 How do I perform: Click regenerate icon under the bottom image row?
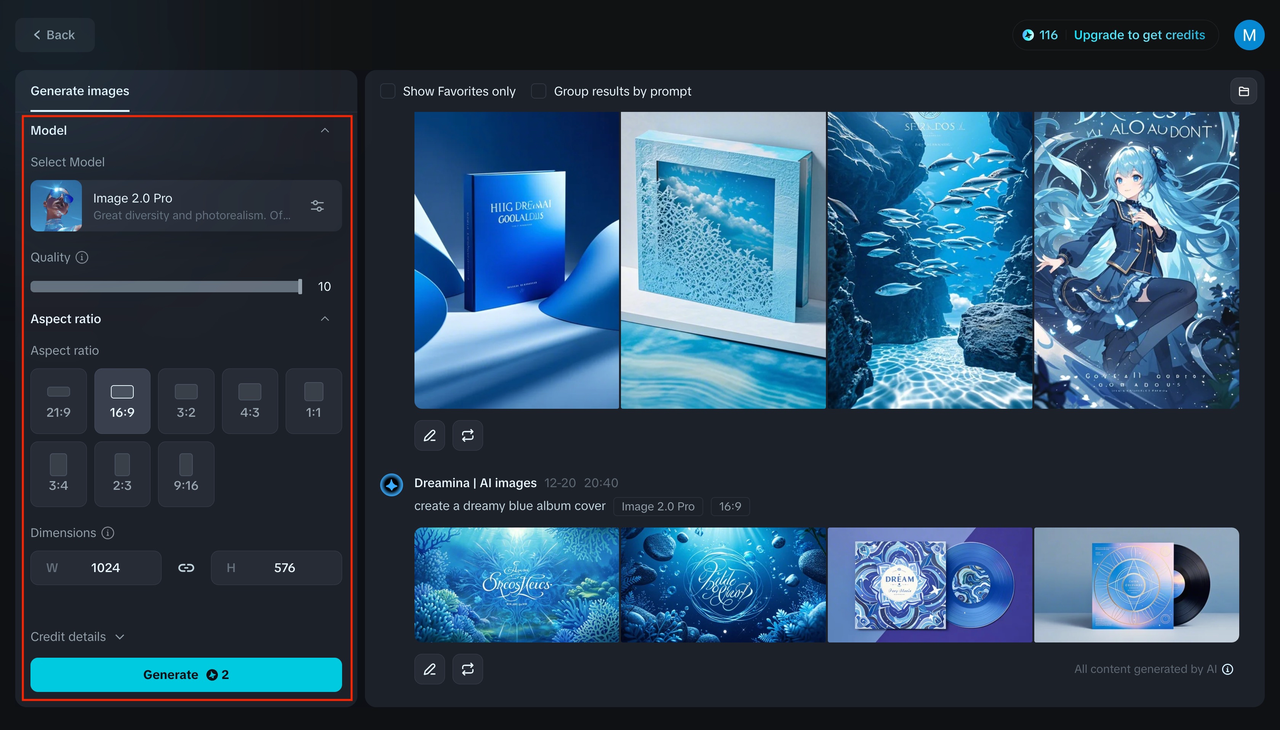468,669
